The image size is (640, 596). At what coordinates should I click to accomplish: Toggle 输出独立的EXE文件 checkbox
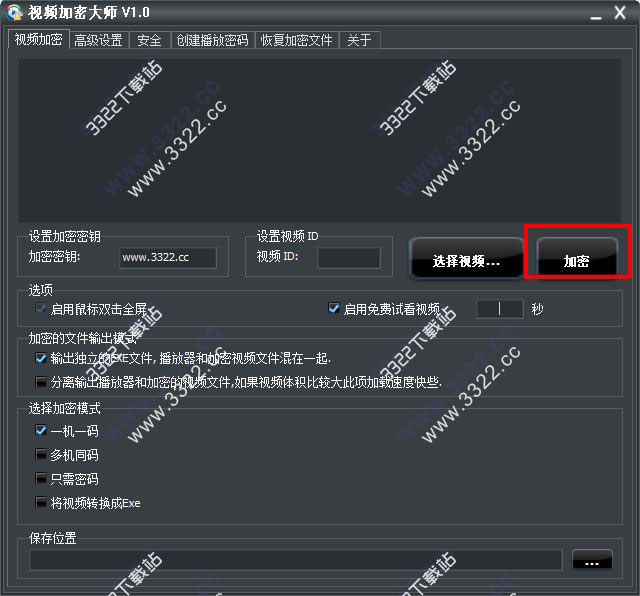pyautogui.click(x=41, y=358)
